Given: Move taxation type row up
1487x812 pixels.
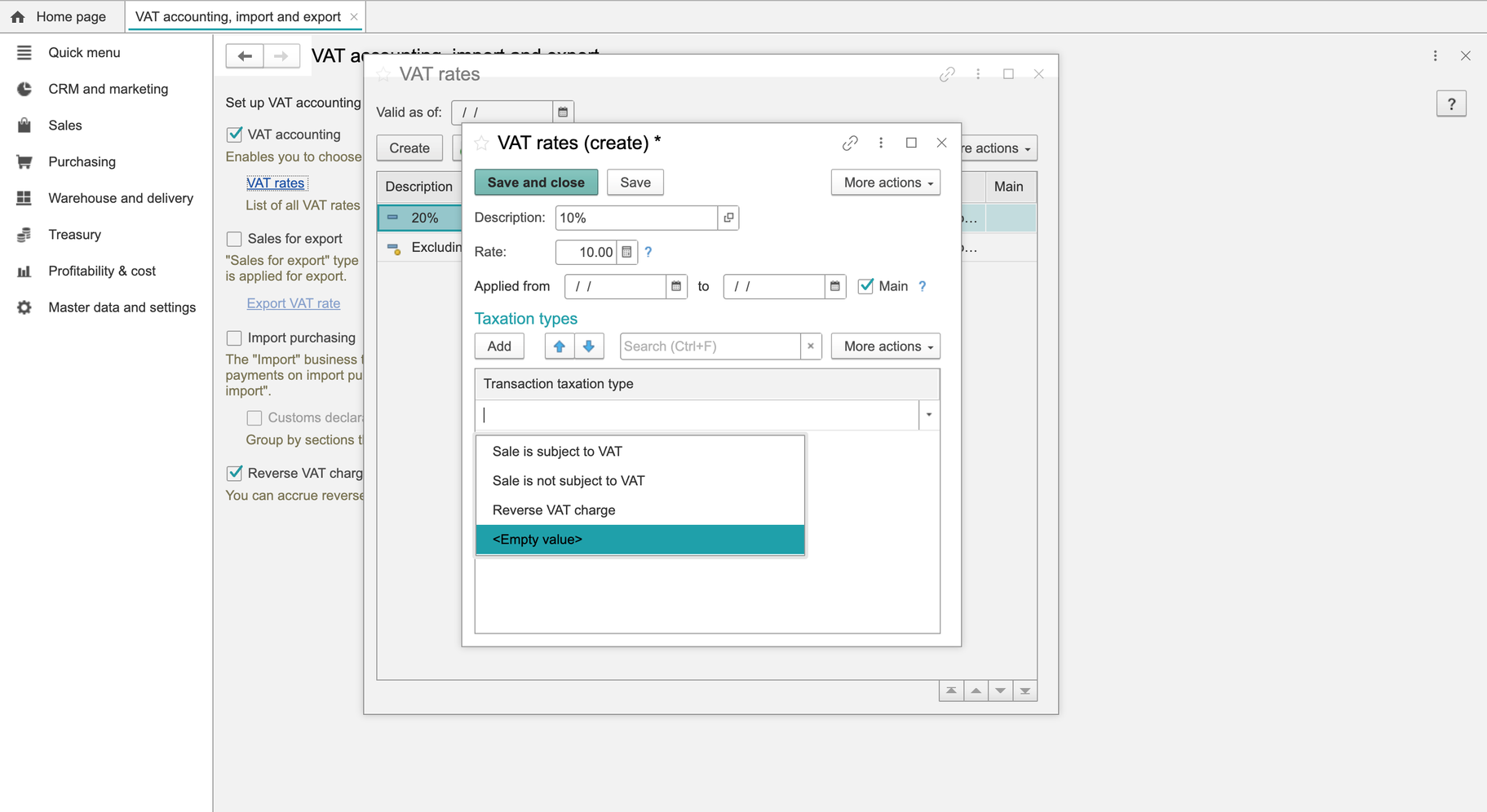Looking at the screenshot, I should (x=560, y=346).
